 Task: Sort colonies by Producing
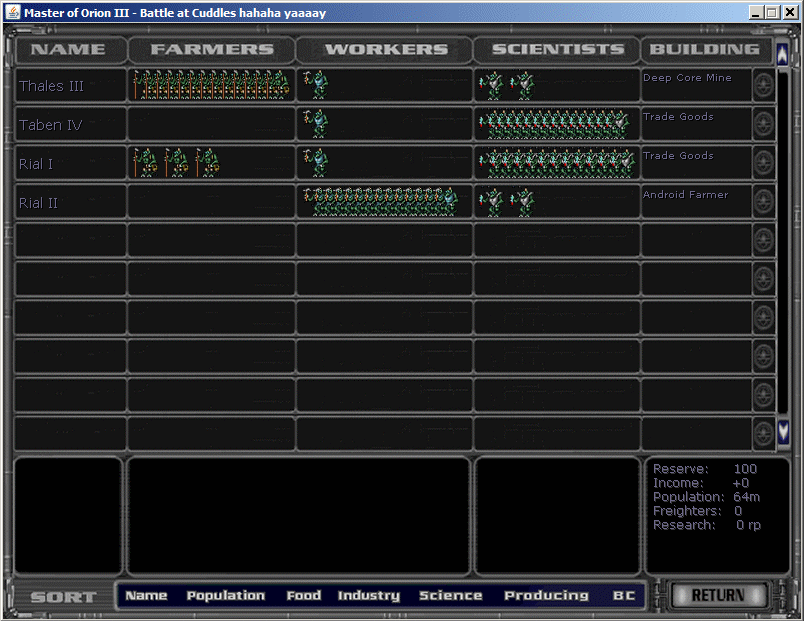546,595
